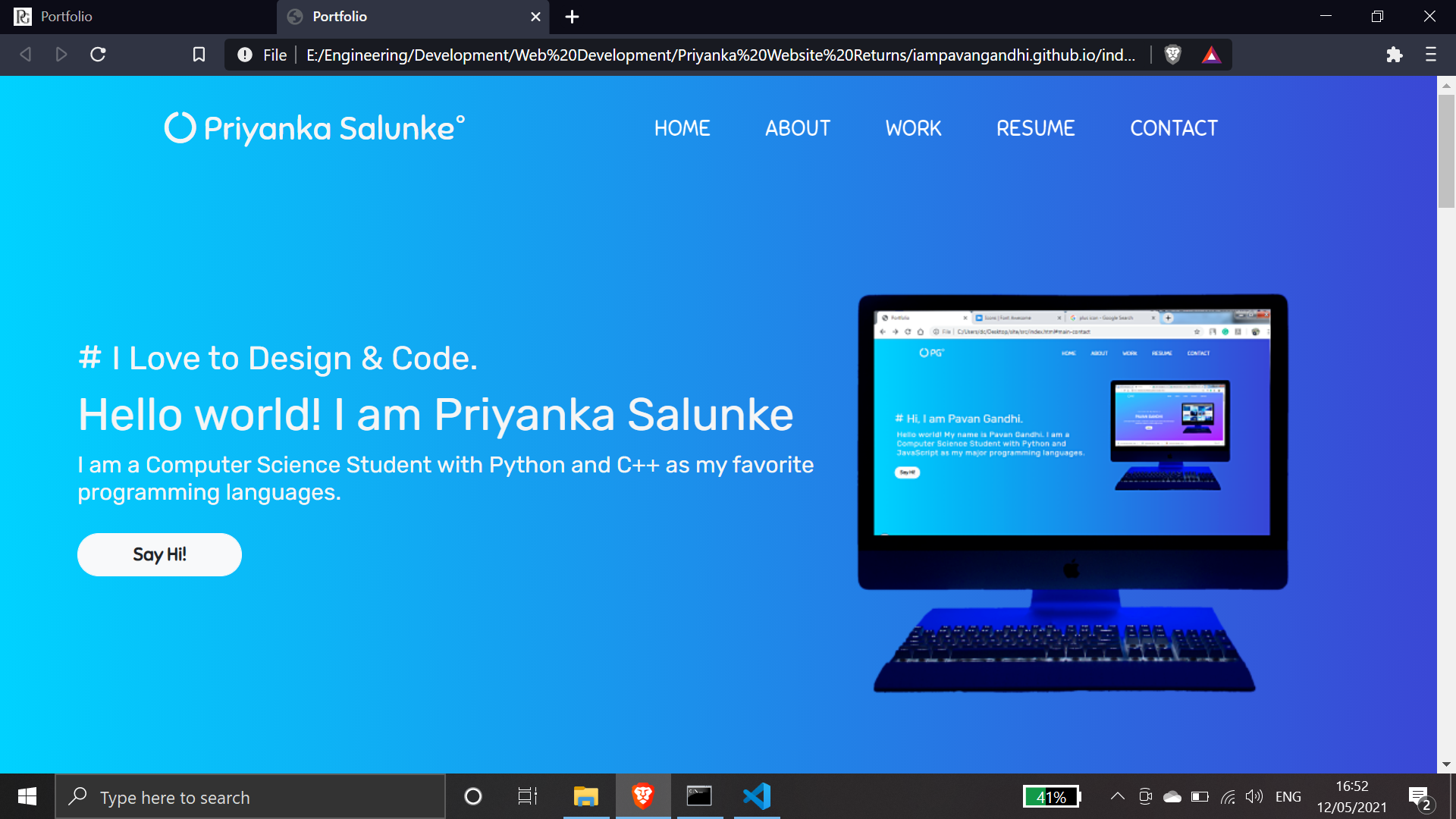Open File Explorer from taskbar
The image size is (1456, 819).
point(585,796)
